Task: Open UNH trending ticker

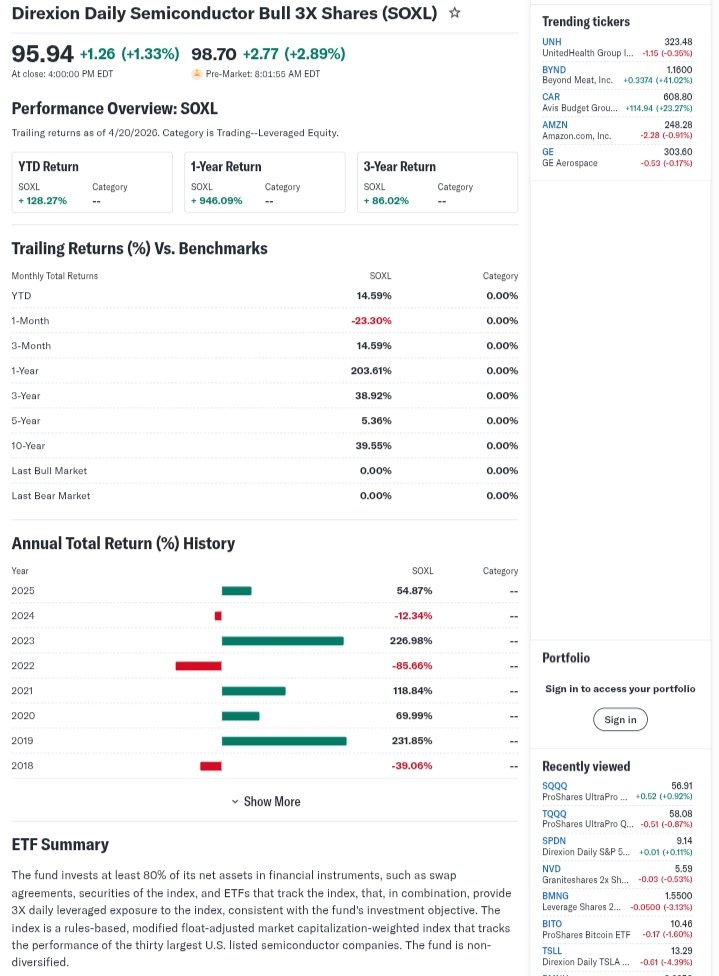Action: point(552,42)
